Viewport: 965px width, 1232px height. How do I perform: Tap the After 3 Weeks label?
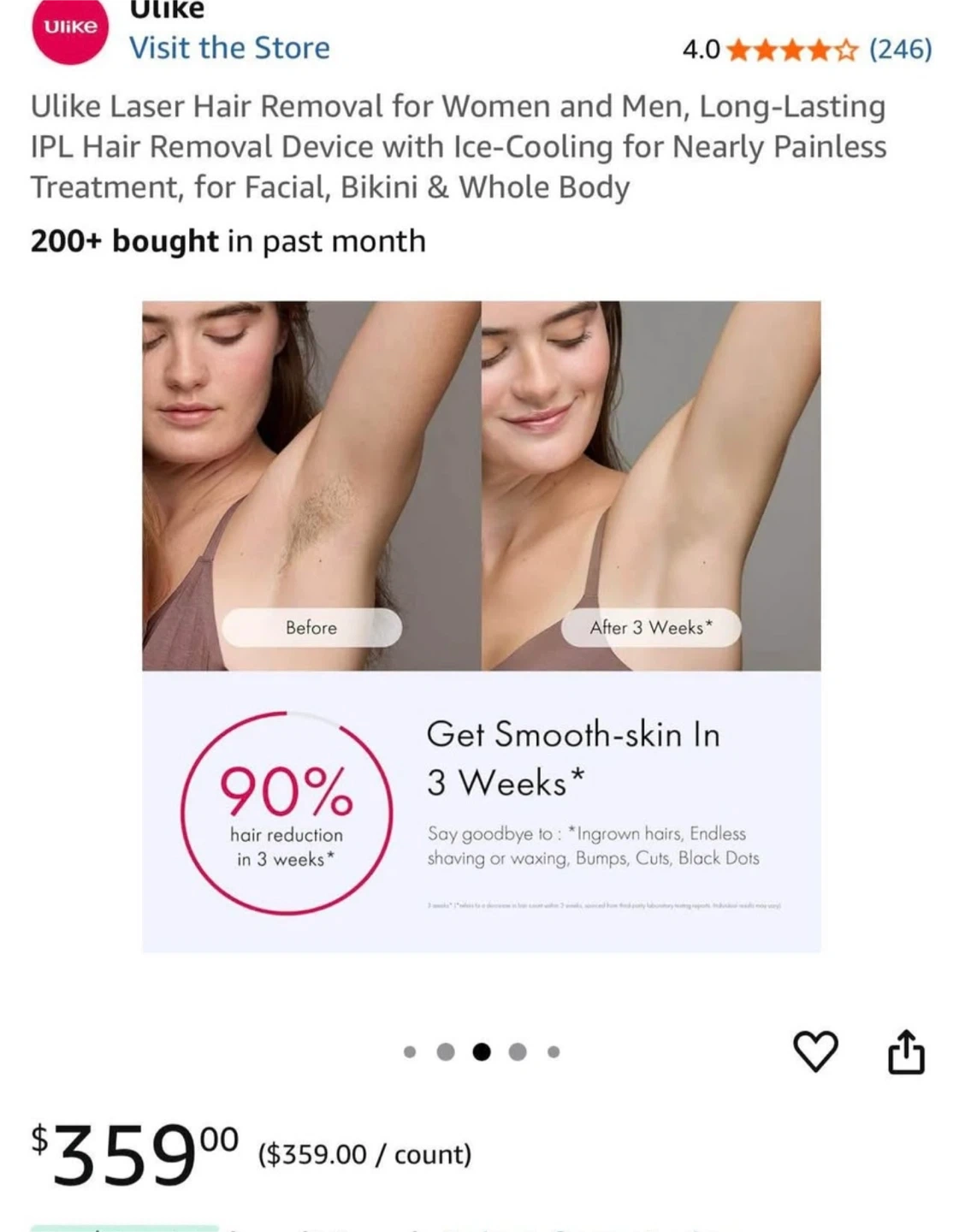(651, 628)
